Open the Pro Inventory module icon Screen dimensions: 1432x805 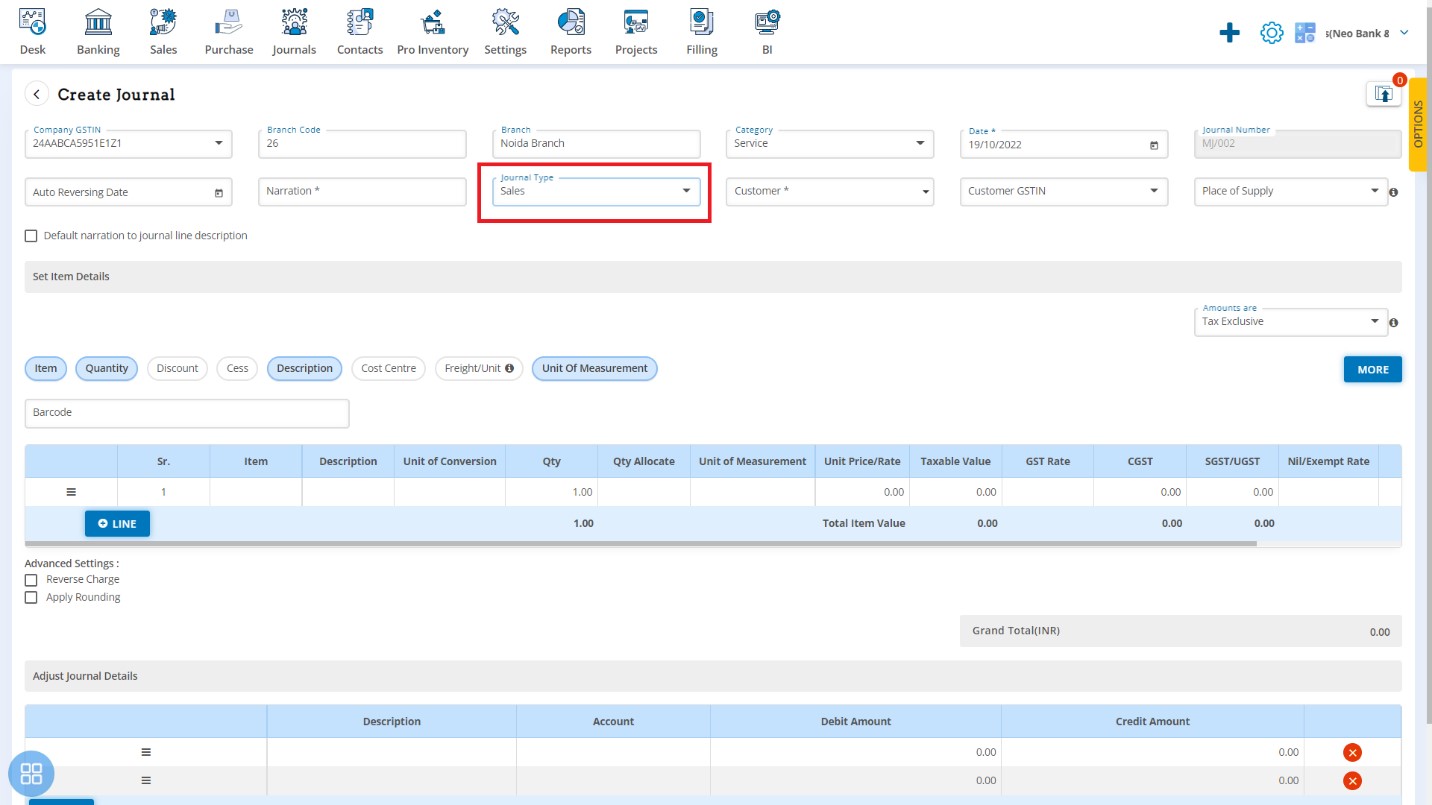[432, 21]
